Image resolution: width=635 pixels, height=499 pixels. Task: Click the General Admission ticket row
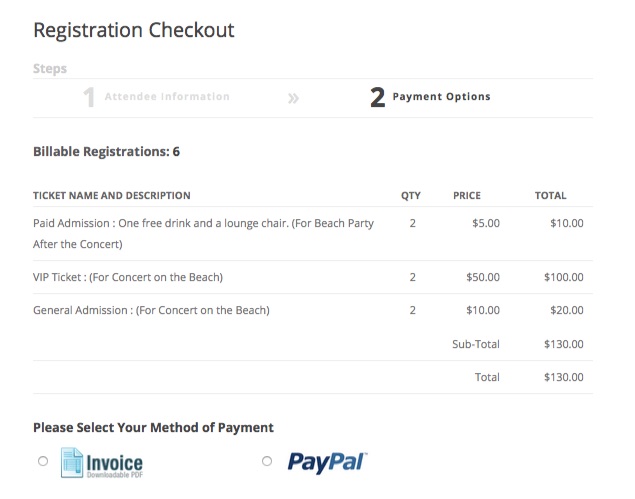coord(313,310)
